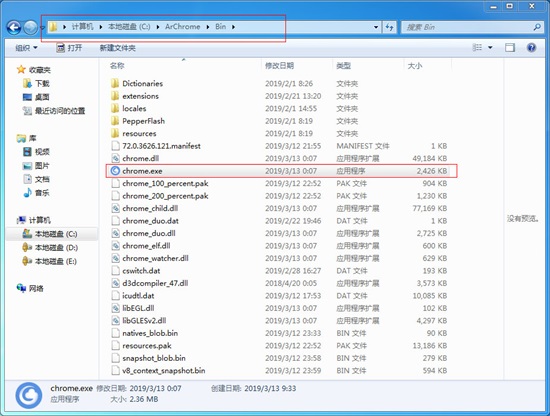This screenshot has height=416, width=550.
Task: Select the chrome_elf.dll file icon
Action: coord(115,246)
